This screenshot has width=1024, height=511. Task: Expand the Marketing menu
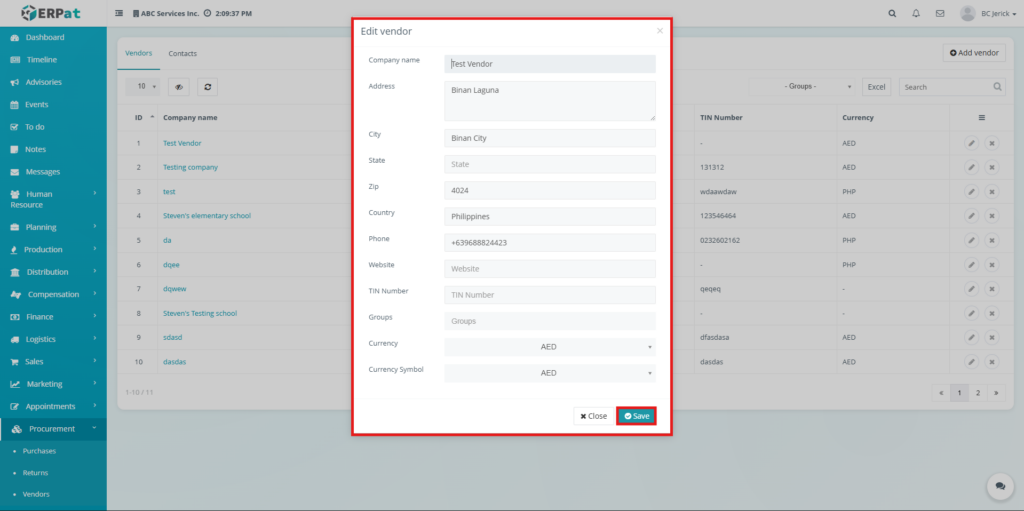(x=53, y=384)
